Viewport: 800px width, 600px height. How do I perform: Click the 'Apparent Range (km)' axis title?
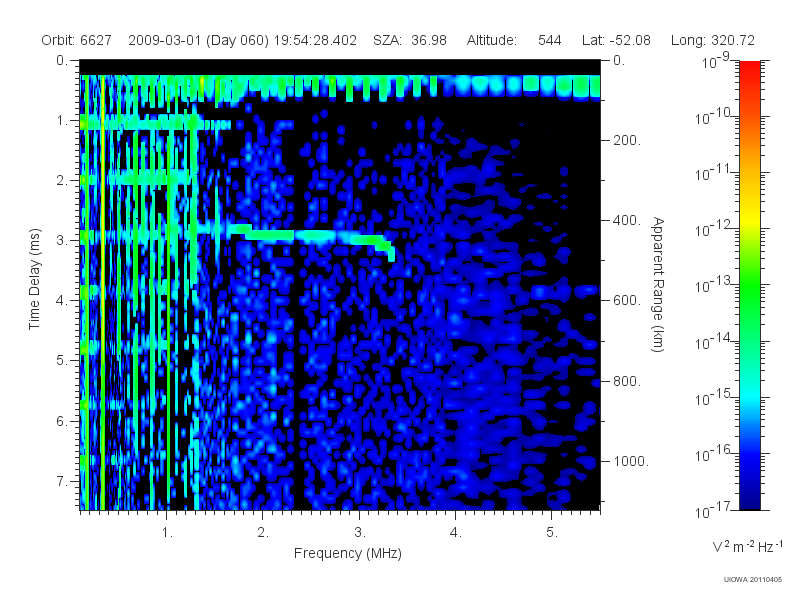click(x=658, y=284)
